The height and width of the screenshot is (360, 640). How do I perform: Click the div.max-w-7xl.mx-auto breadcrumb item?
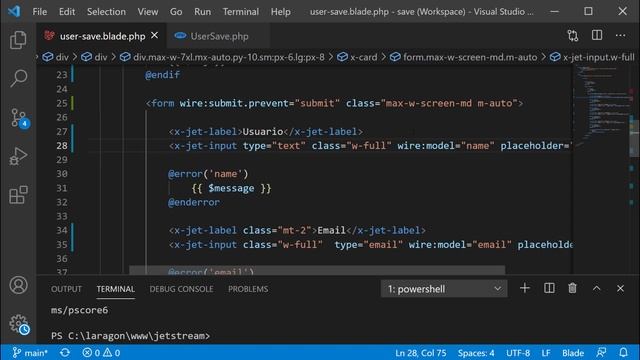pos(222,57)
